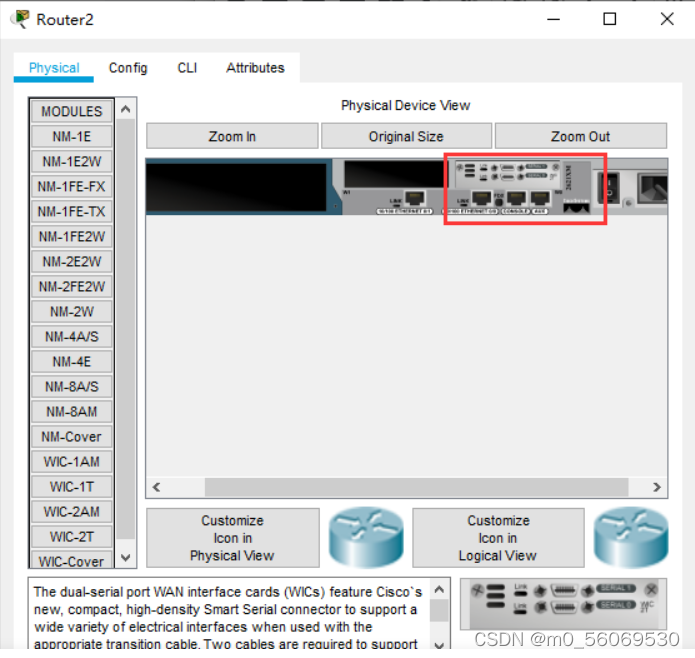695x658 pixels.
Task: Click device view scroll right arrow
Action: pos(657,487)
